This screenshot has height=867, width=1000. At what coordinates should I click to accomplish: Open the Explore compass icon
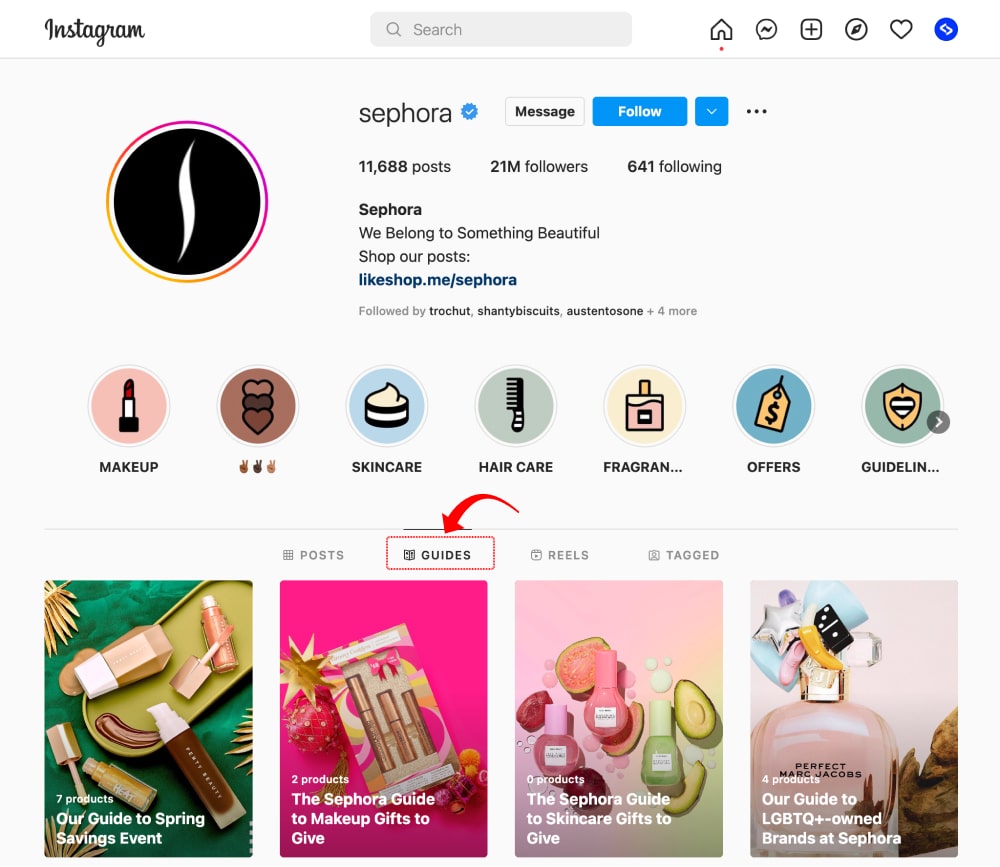tap(856, 29)
